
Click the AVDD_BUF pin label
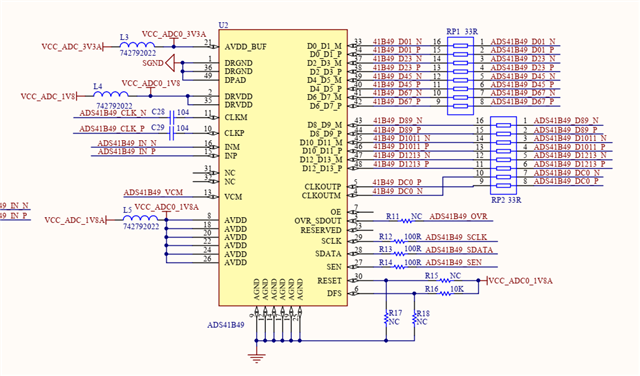point(246,47)
